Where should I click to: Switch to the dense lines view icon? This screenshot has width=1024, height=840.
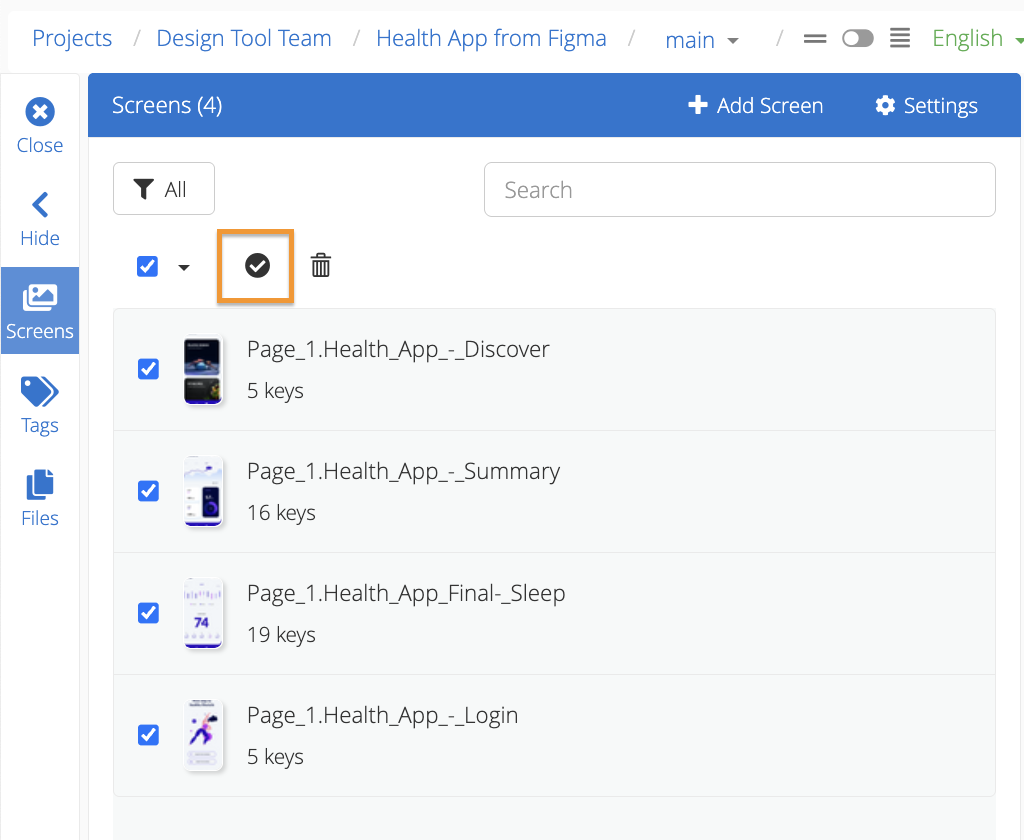[x=900, y=39]
